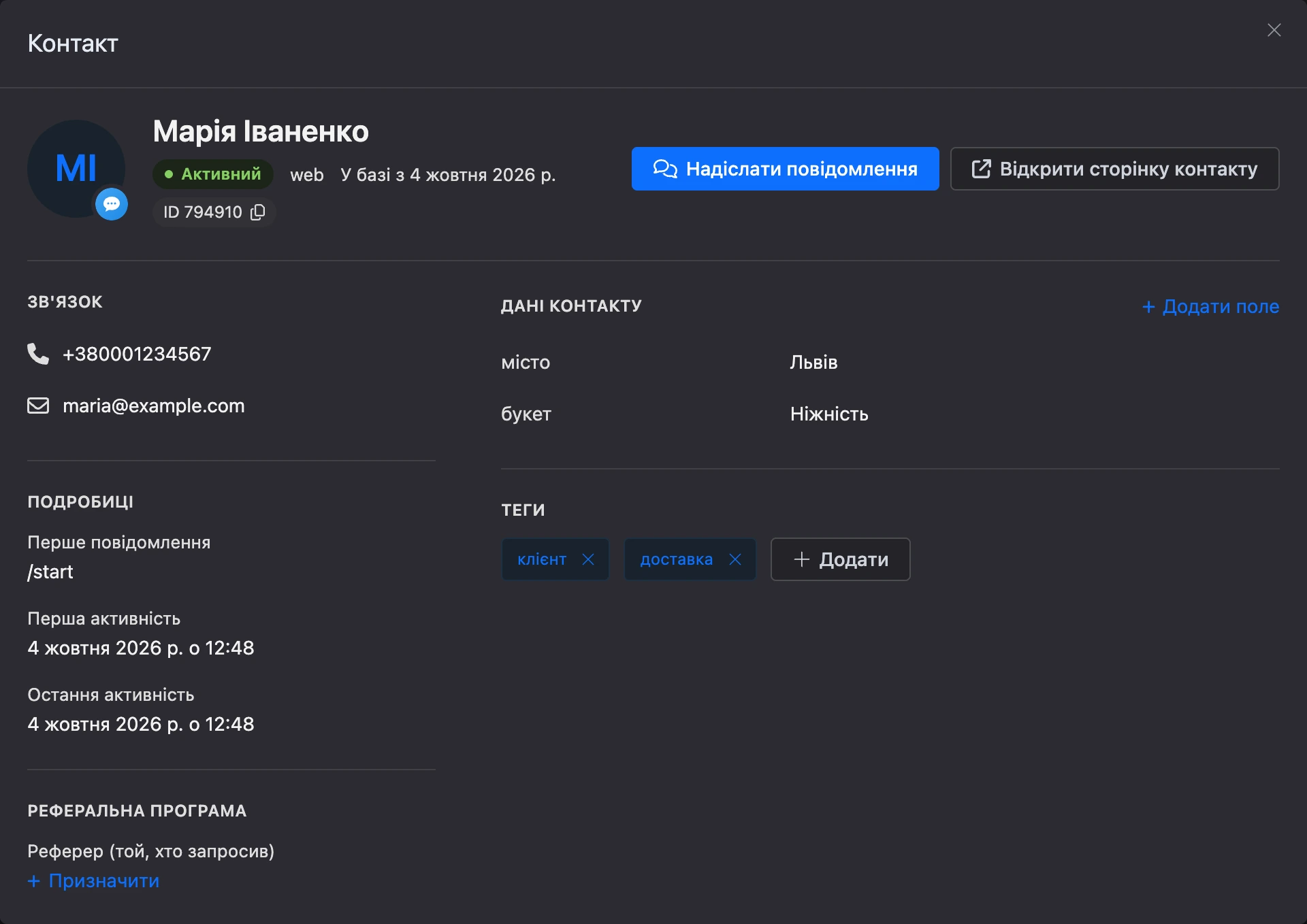This screenshot has width=1307, height=924.
Task: Click the chat bubble badge on avatar
Action: point(112,204)
